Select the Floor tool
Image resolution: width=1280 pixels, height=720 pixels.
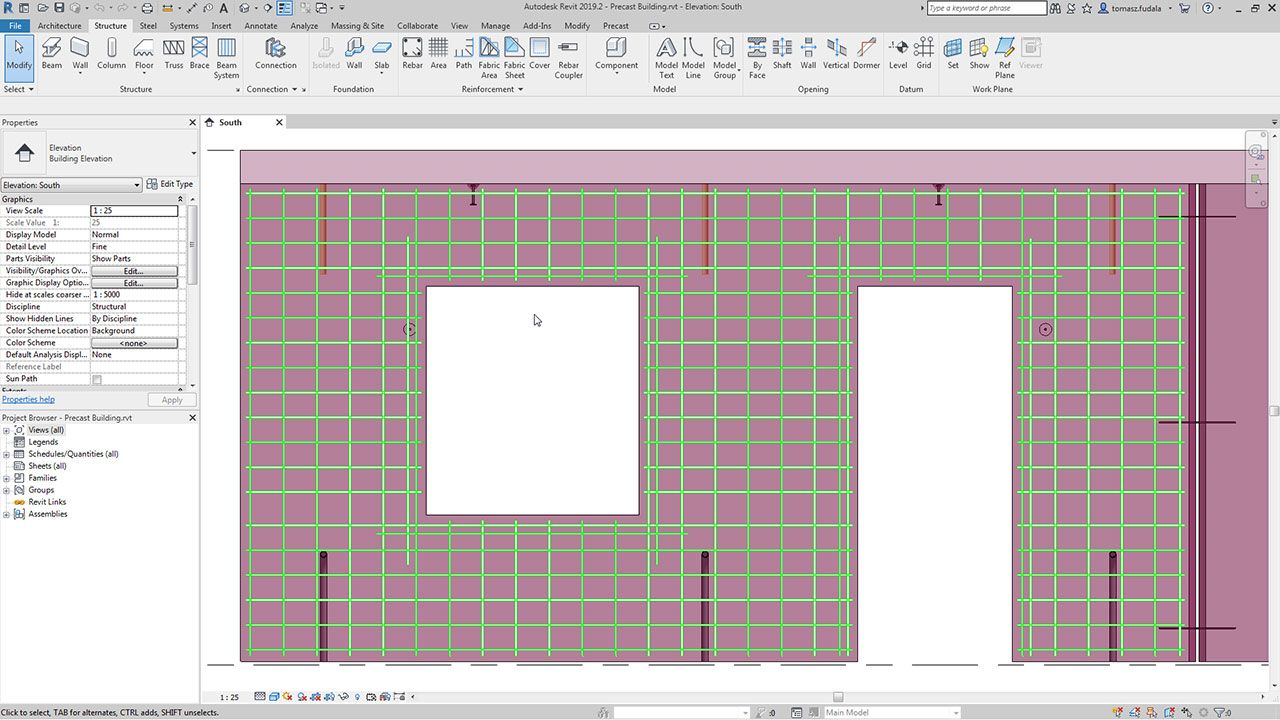click(x=144, y=54)
